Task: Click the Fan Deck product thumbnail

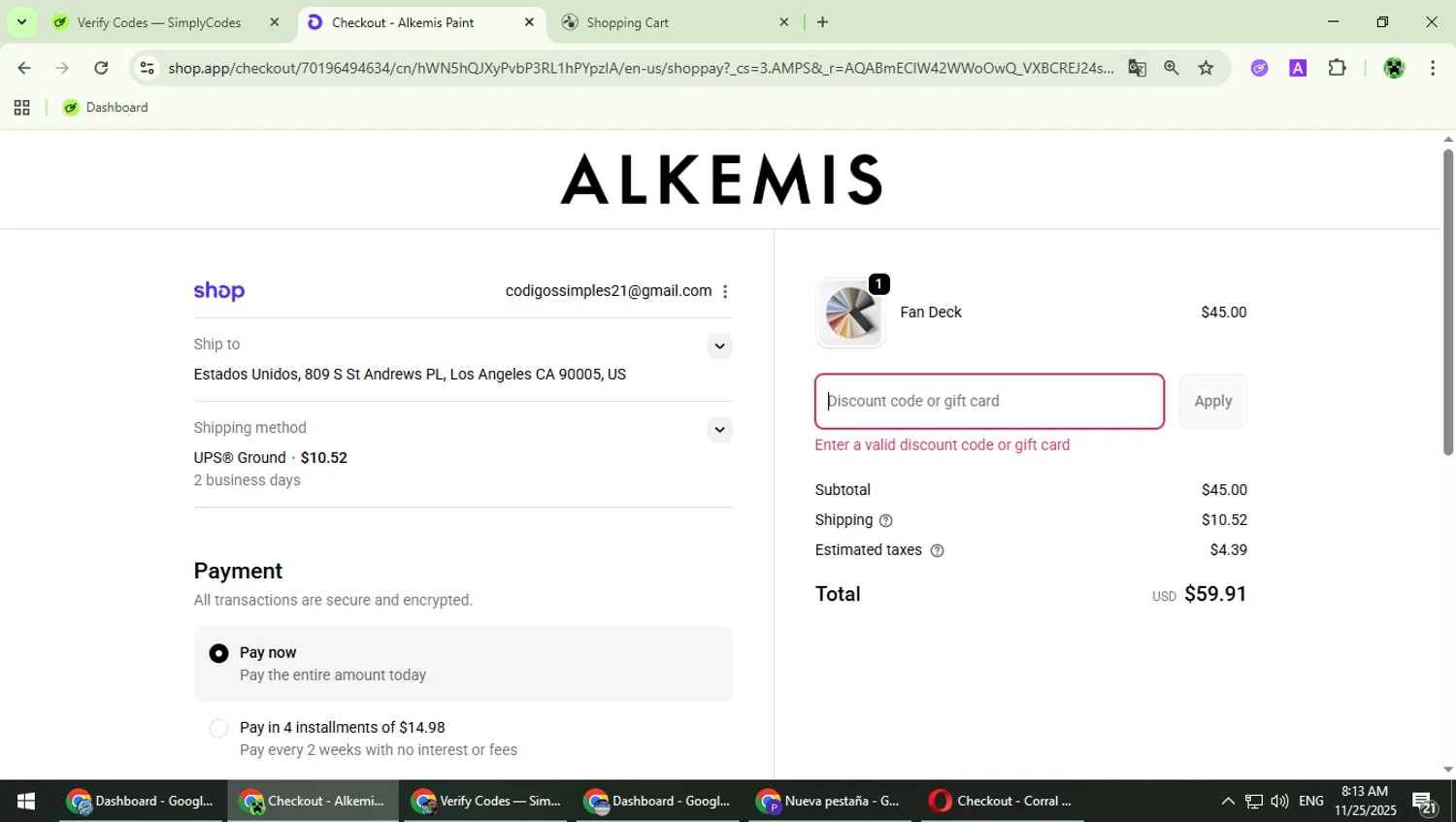Action: 850,313
